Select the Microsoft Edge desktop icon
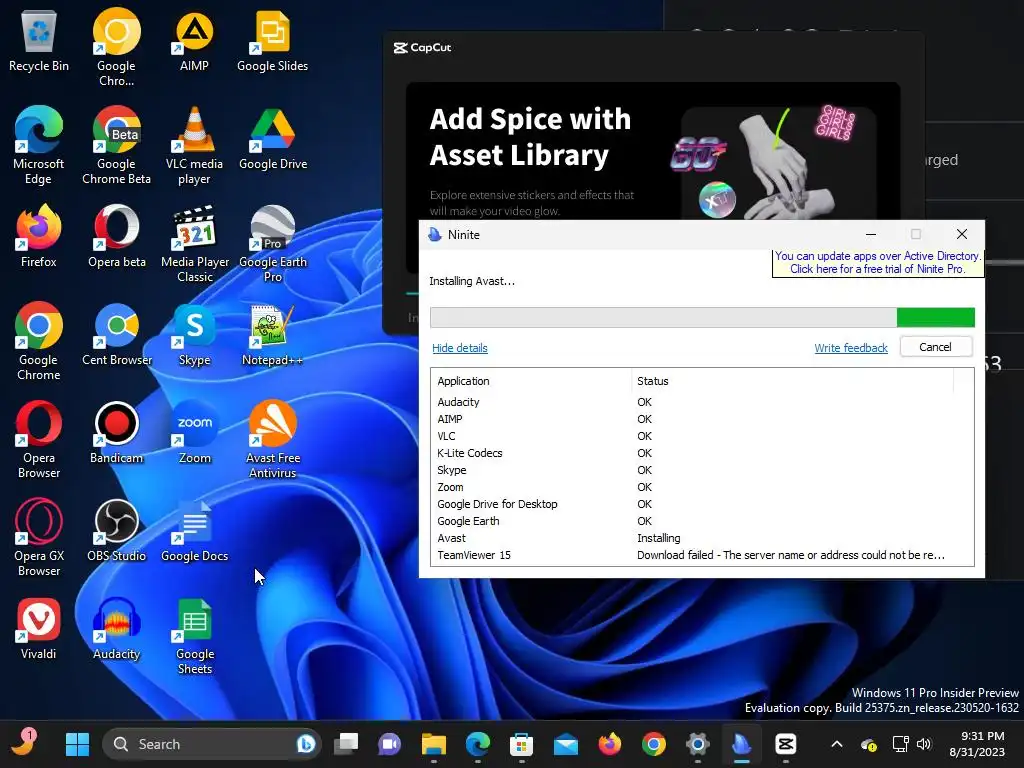1024x768 pixels. 39,146
